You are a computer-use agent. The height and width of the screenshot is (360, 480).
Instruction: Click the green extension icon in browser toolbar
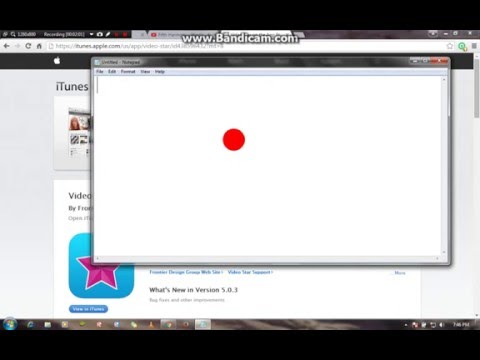click(x=462, y=46)
